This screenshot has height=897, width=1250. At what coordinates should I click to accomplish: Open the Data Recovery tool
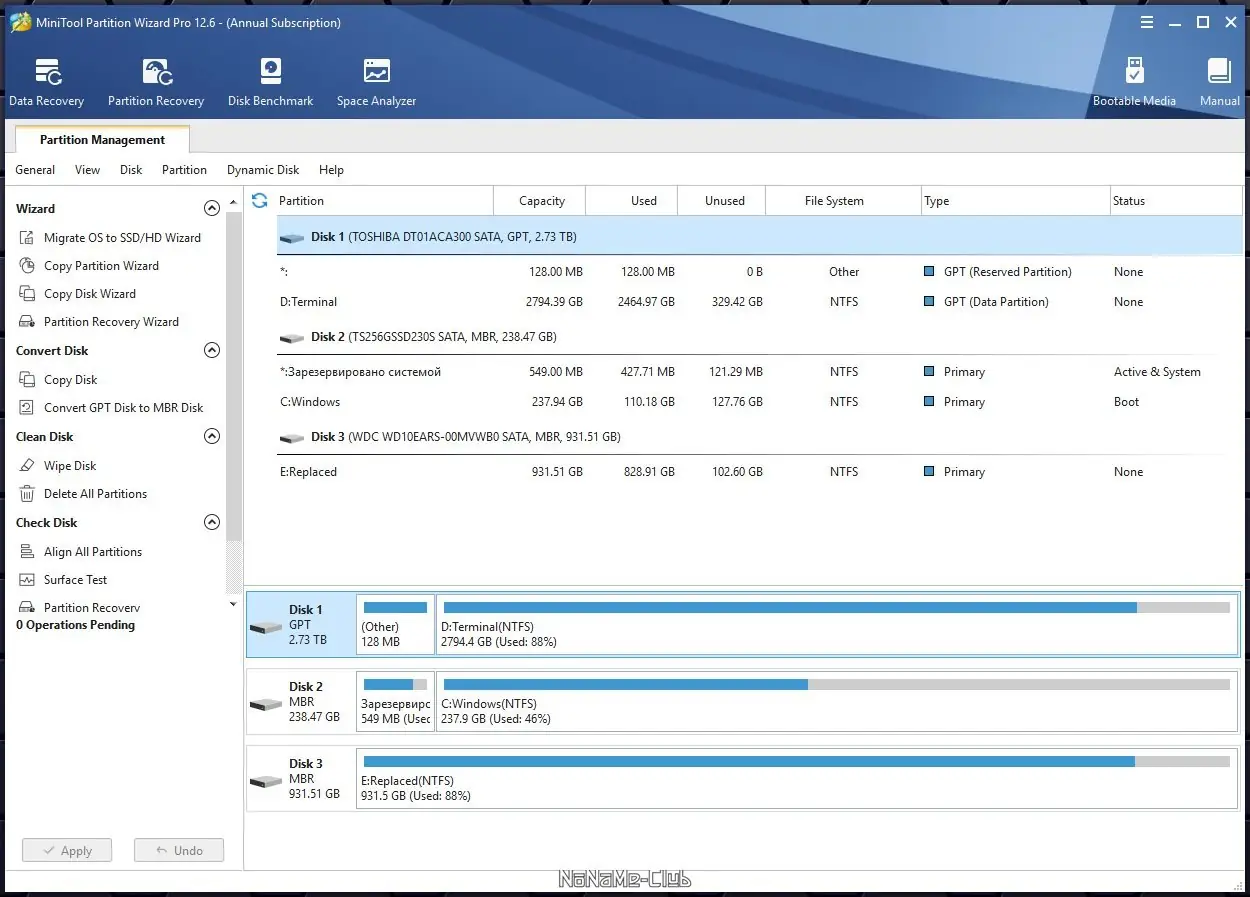(x=47, y=82)
